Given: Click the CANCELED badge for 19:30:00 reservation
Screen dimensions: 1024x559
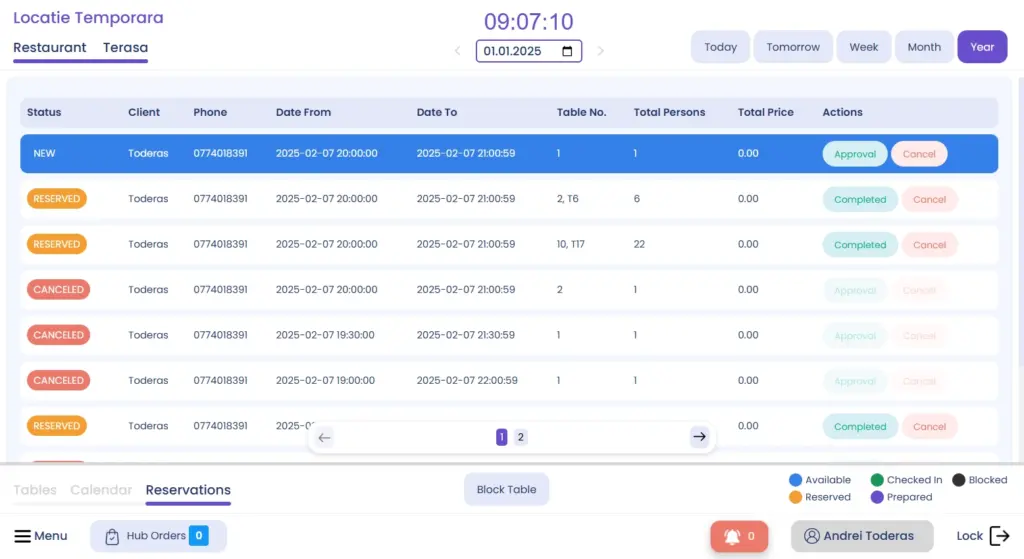Looking at the screenshot, I should tap(58, 335).
